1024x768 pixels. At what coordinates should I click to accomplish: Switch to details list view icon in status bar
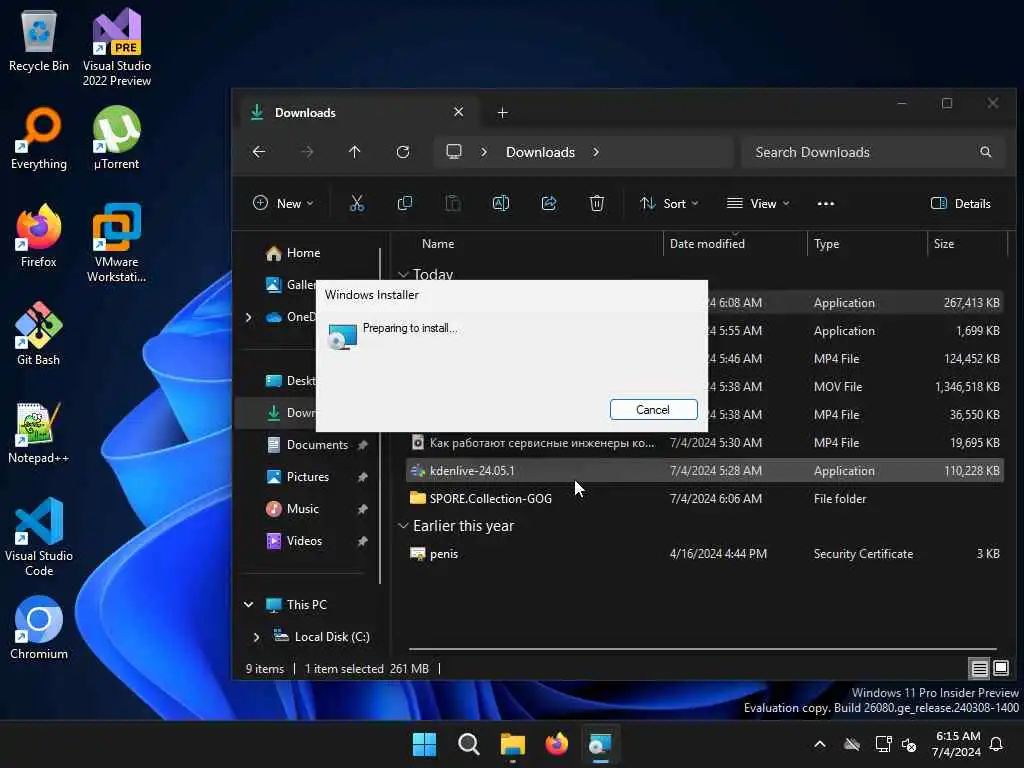(980, 668)
